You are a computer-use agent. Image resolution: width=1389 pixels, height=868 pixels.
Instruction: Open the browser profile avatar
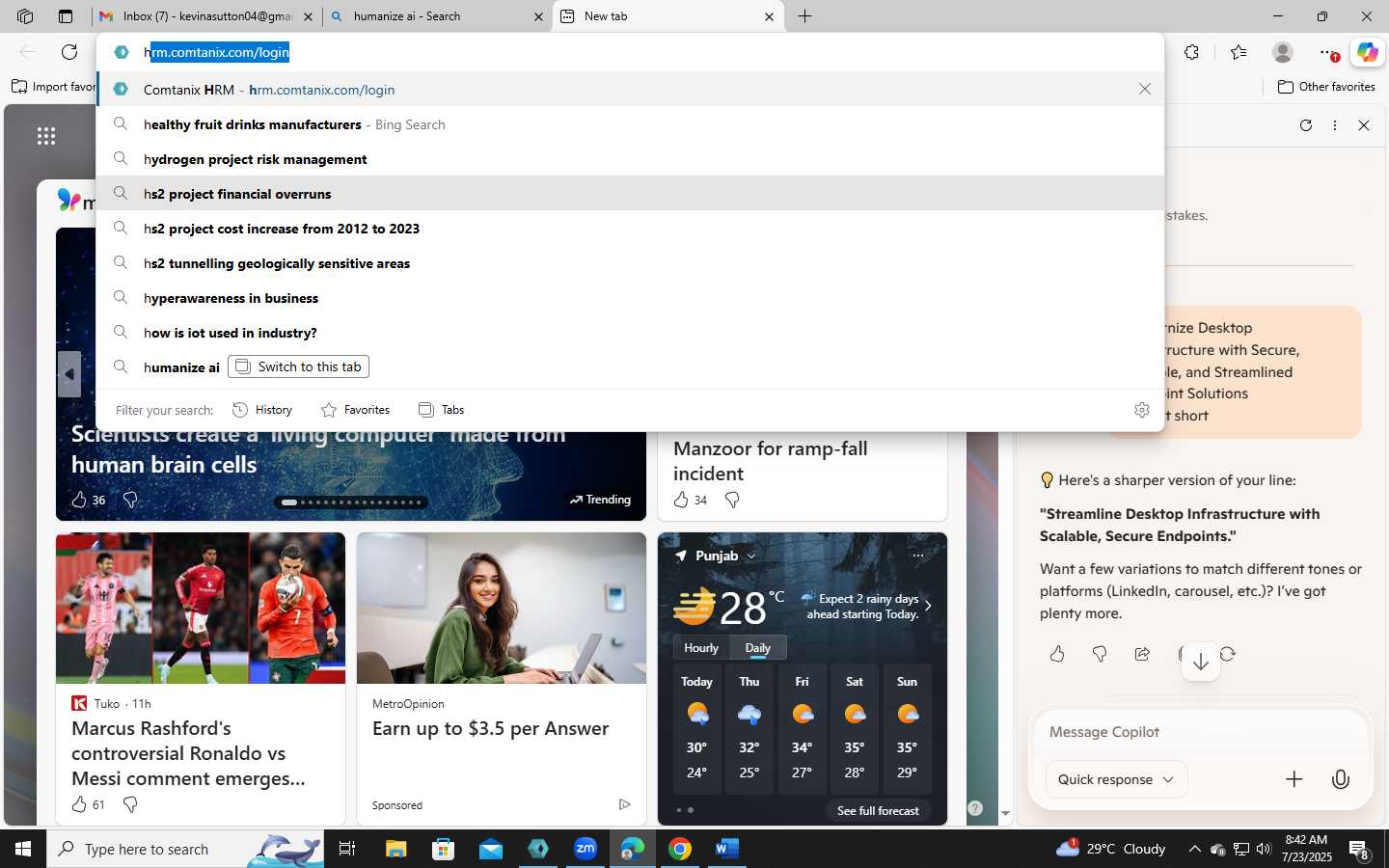1283,52
